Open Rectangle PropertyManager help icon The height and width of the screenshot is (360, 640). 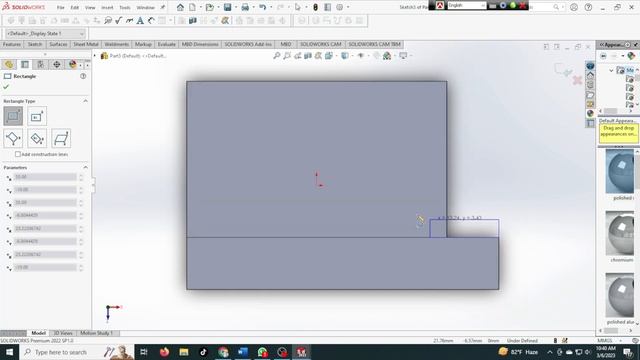[x=83, y=76]
